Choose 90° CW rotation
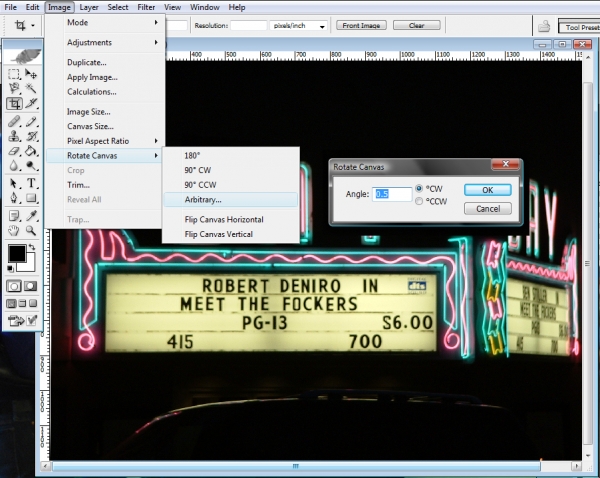 click(x=231, y=170)
